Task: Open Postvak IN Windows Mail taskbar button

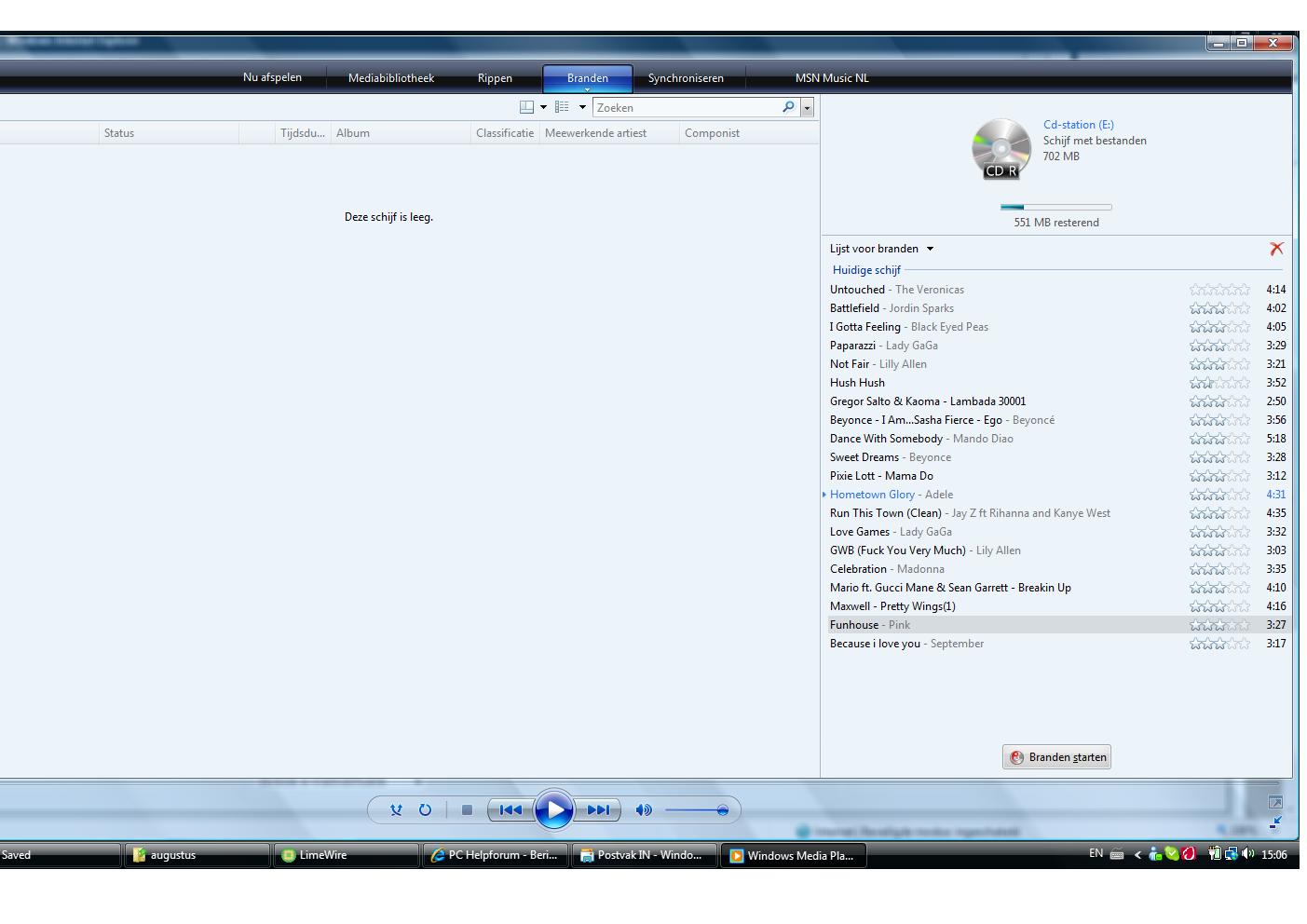Action: pyautogui.click(x=644, y=855)
